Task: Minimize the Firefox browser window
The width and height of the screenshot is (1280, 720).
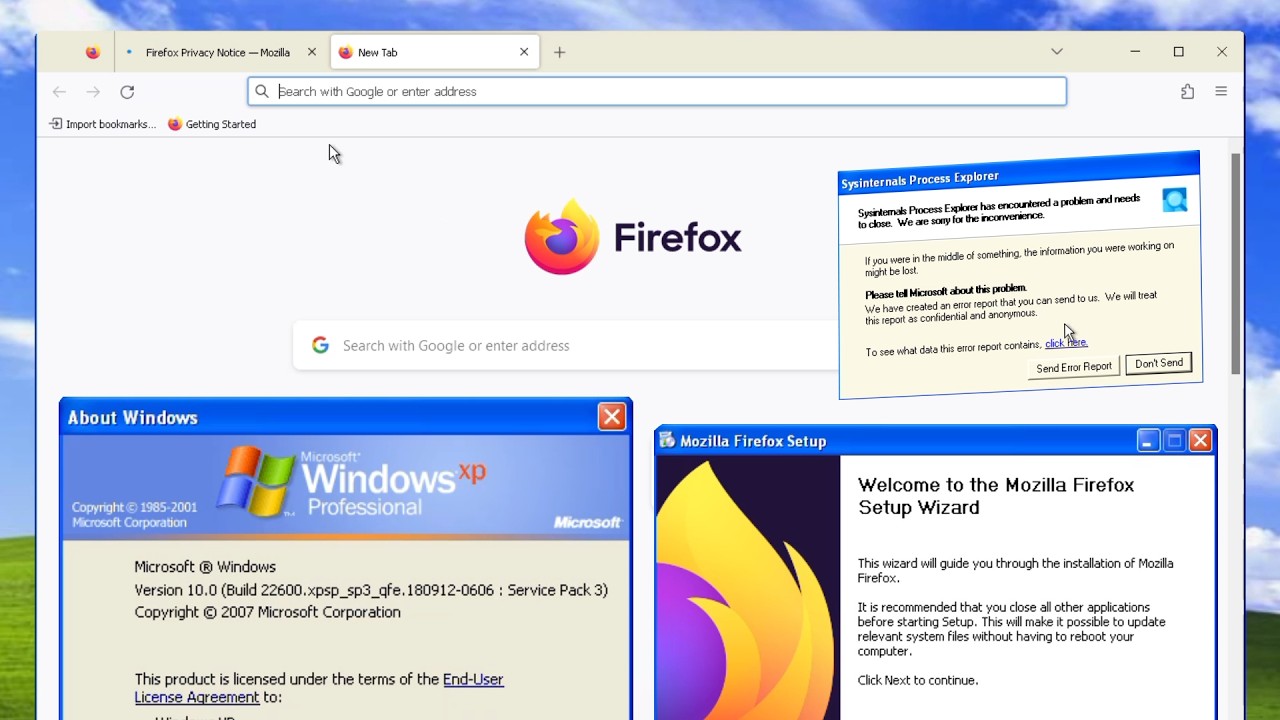Action: tap(1135, 52)
